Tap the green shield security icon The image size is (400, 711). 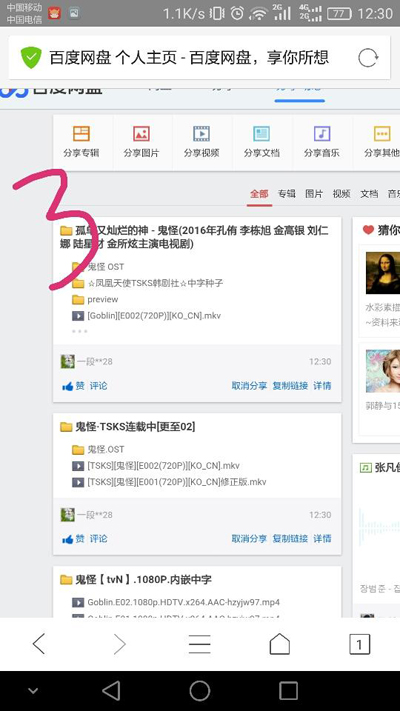click(31, 58)
